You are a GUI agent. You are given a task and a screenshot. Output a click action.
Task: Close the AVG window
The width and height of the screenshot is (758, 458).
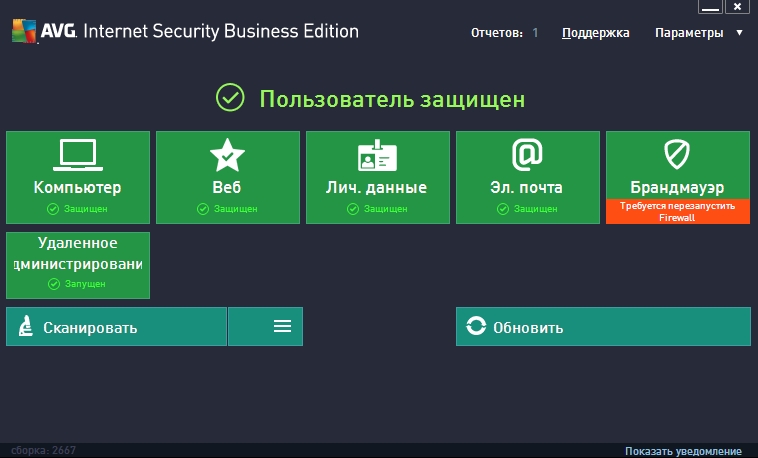737,7
